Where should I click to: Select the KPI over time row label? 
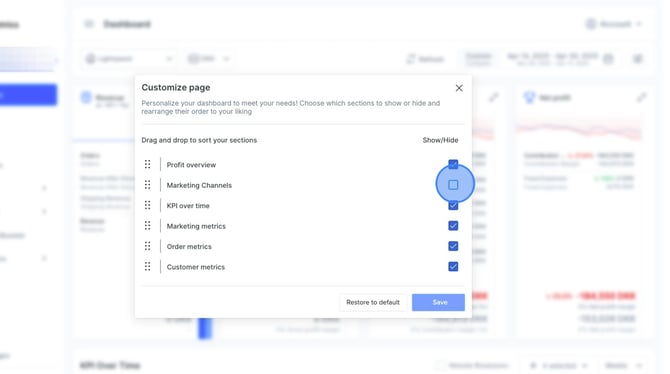click(188, 206)
